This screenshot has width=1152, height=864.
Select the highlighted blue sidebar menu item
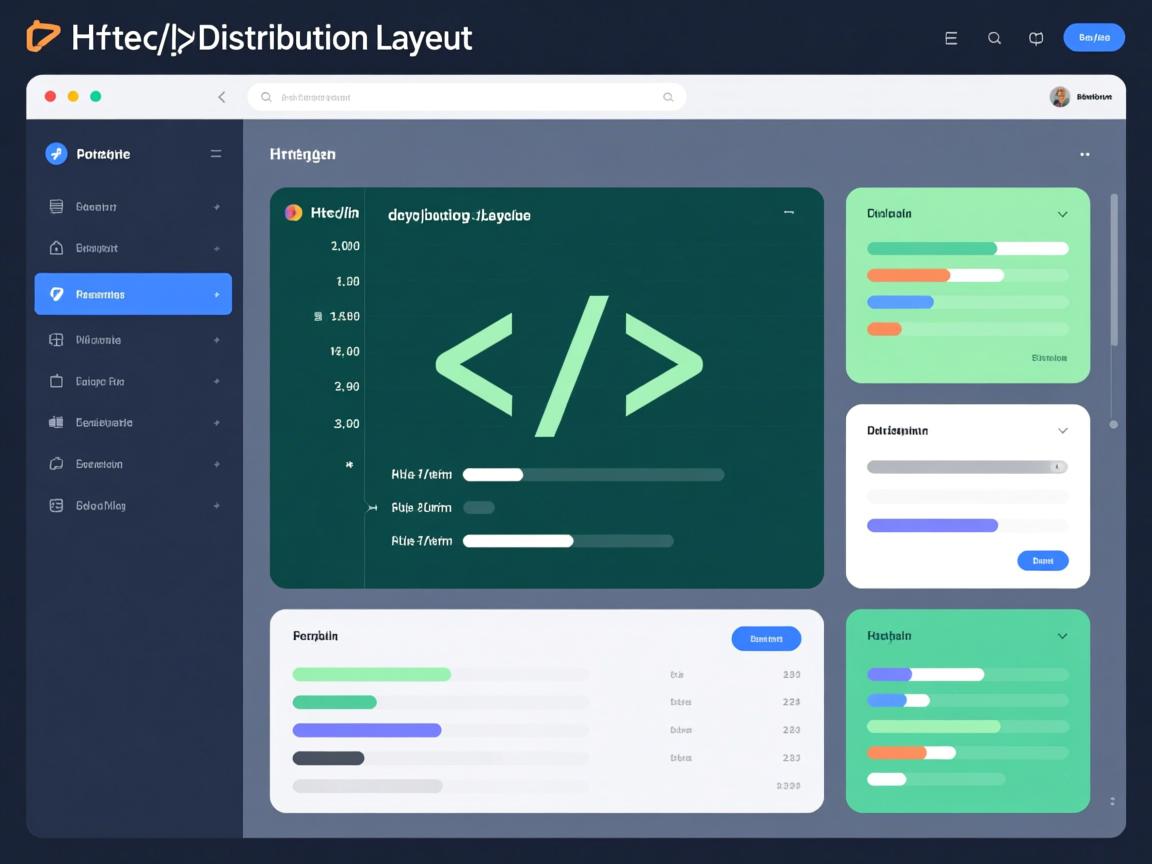click(133, 295)
